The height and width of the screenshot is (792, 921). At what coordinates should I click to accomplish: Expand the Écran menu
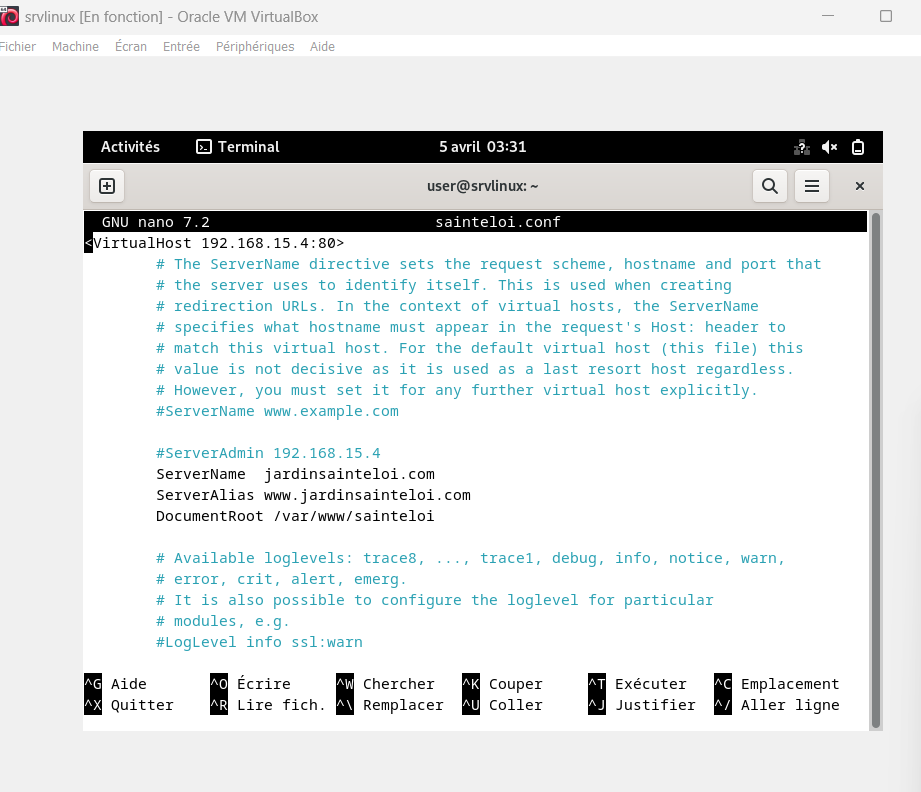point(131,47)
